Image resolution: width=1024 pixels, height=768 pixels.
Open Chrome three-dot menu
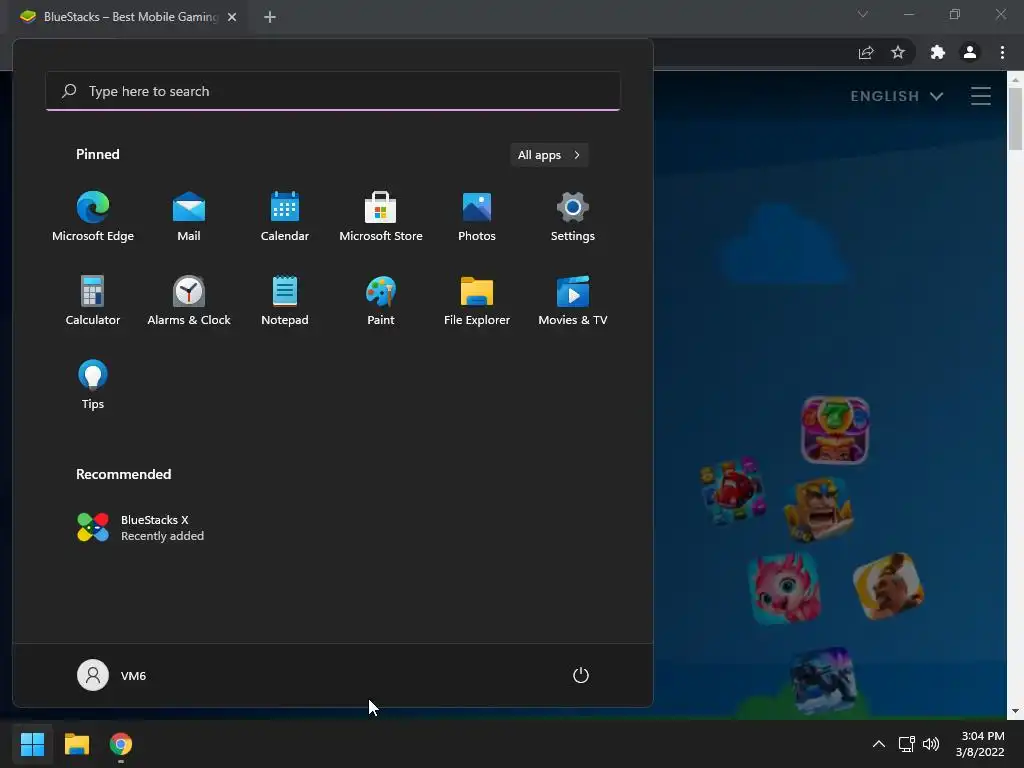click(x=1002, y=52)
